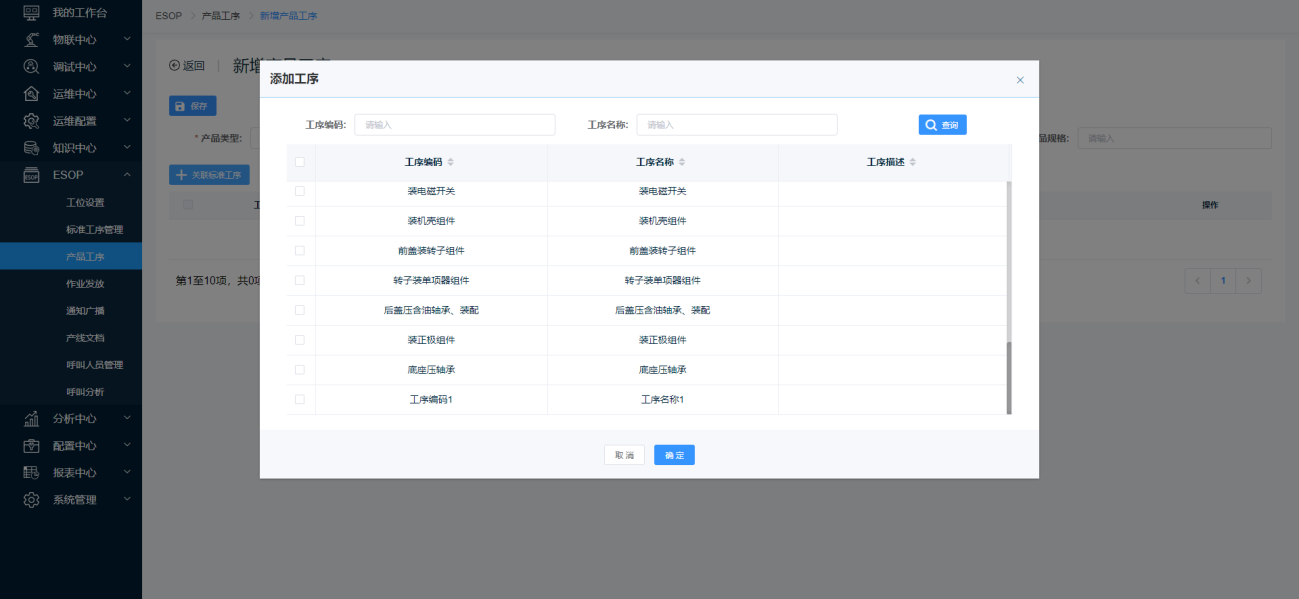Select the 底座压轴承 row checkbox
The image size is (1299, 599).
[x=300, y=370]
